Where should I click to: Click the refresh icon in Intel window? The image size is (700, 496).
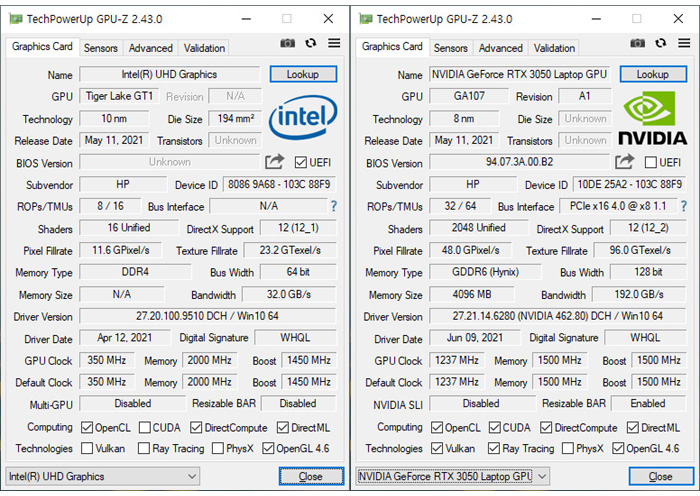tap(311, 43)
